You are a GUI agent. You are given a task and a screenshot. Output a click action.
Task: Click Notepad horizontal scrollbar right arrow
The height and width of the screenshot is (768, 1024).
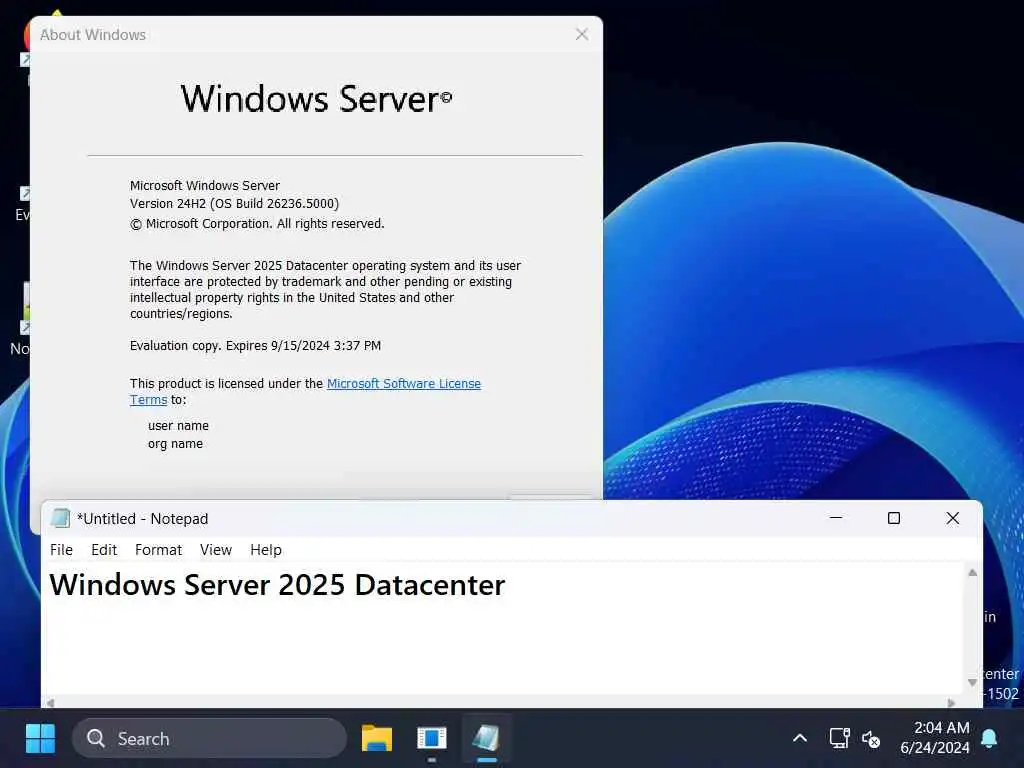point(951,703)
